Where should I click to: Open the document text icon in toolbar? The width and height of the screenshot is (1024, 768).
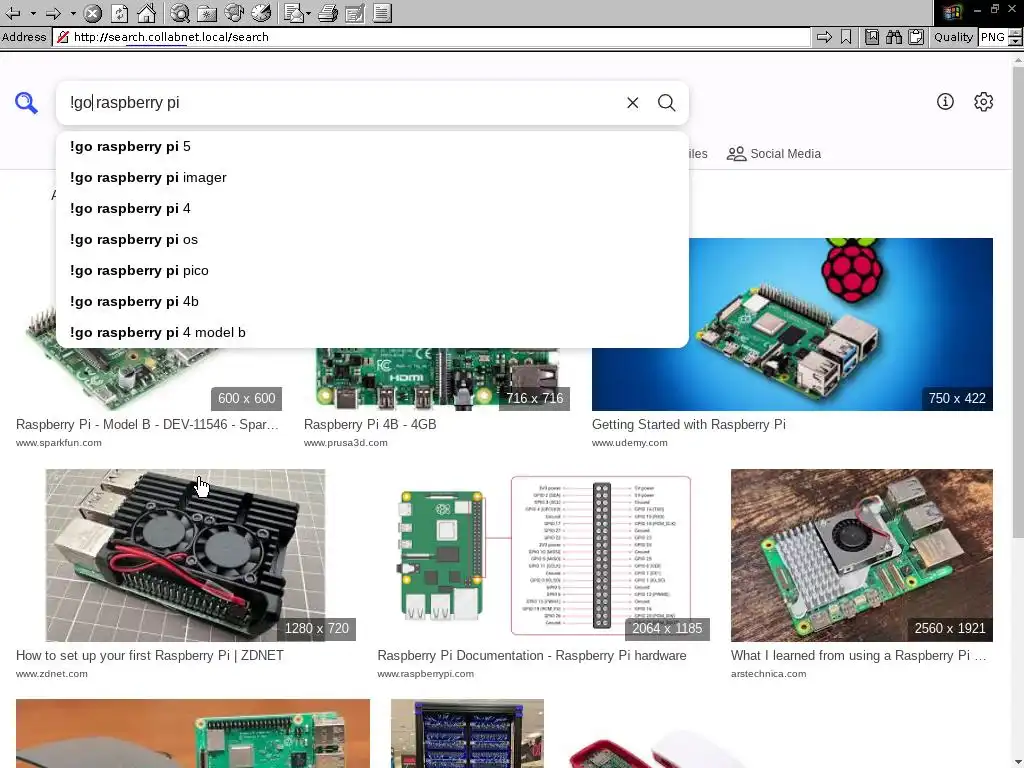click(x=383, y=13)
